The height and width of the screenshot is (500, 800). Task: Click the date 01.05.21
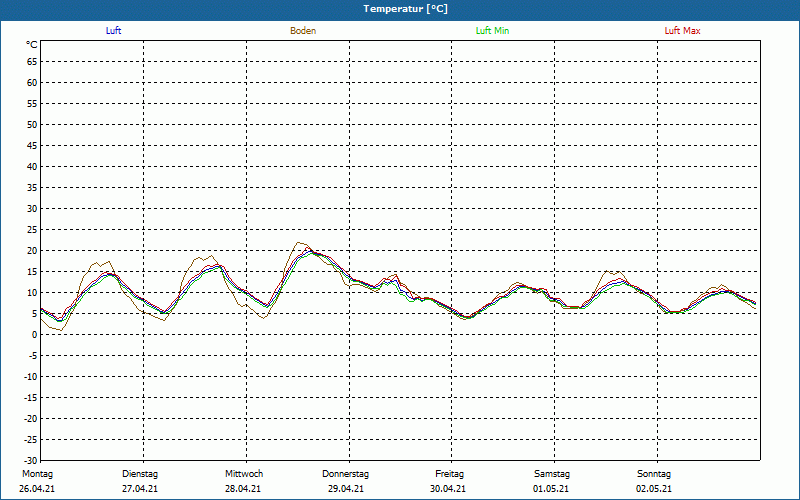(x=551, y=489)
